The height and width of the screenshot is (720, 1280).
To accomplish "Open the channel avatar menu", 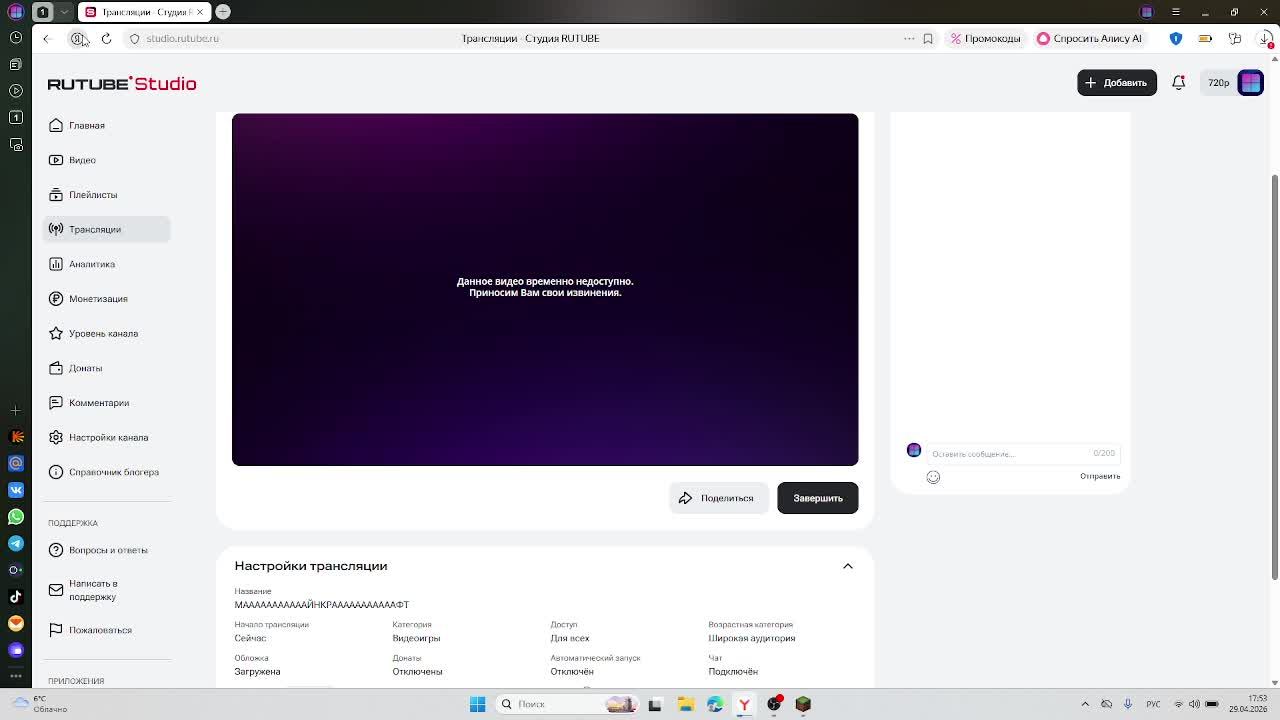I will (x=1251, y=83).
